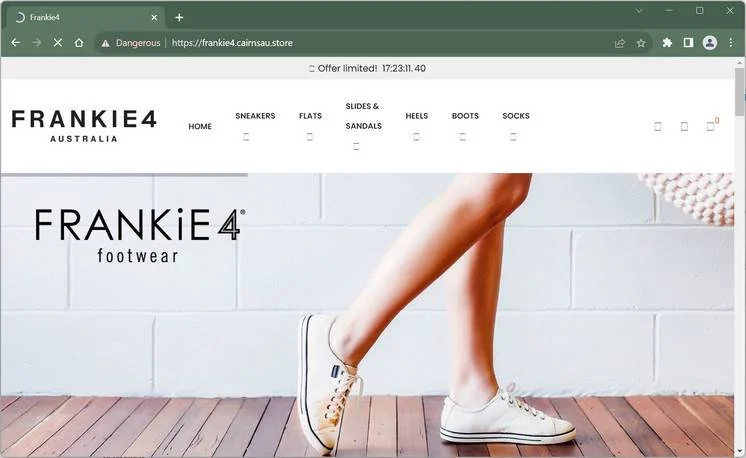The width and height of the screenshot is (746, 458).
Task: Open the FLATS menu item
Action: point(310,116)
